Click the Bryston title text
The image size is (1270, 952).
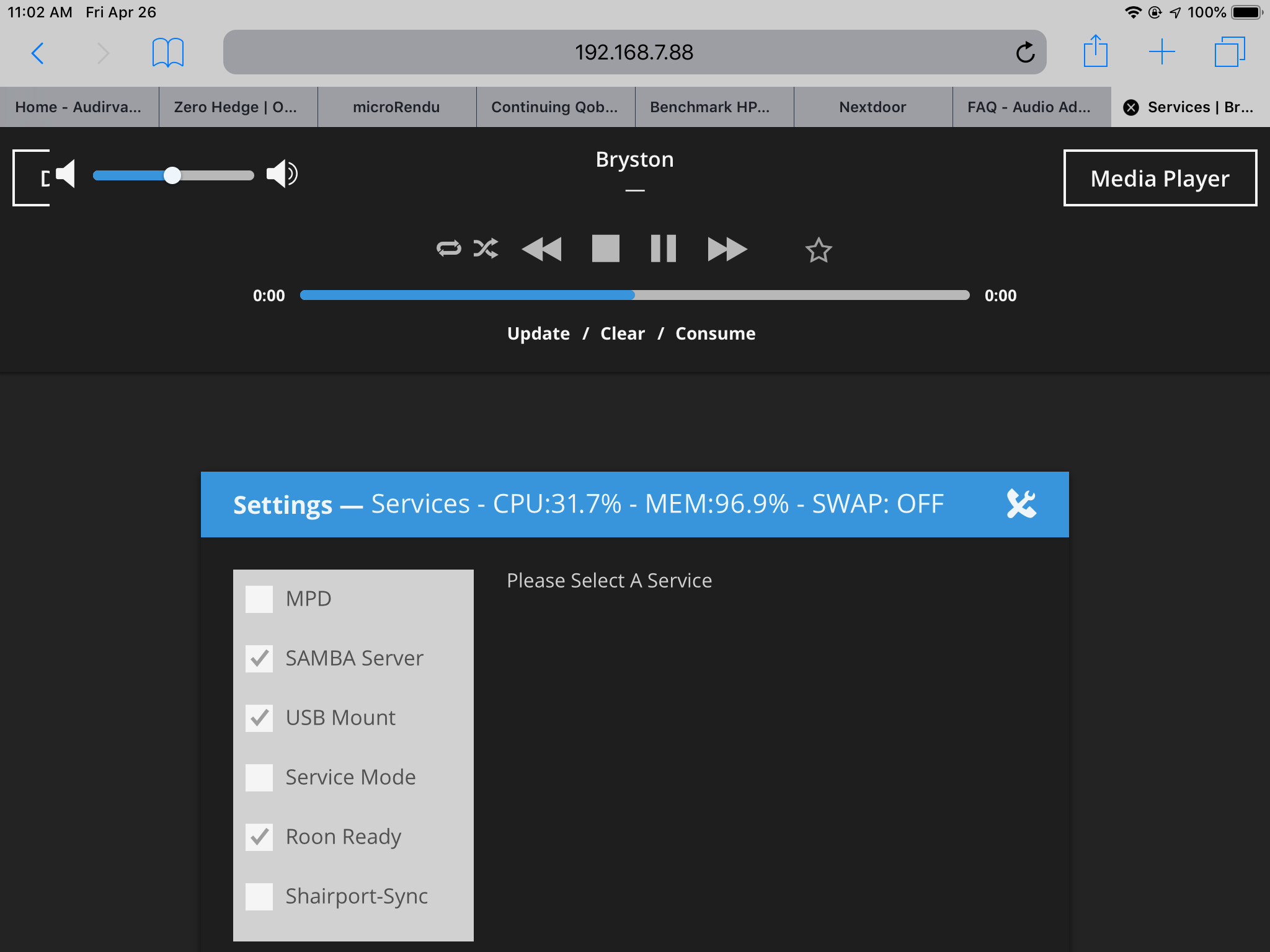634,160
